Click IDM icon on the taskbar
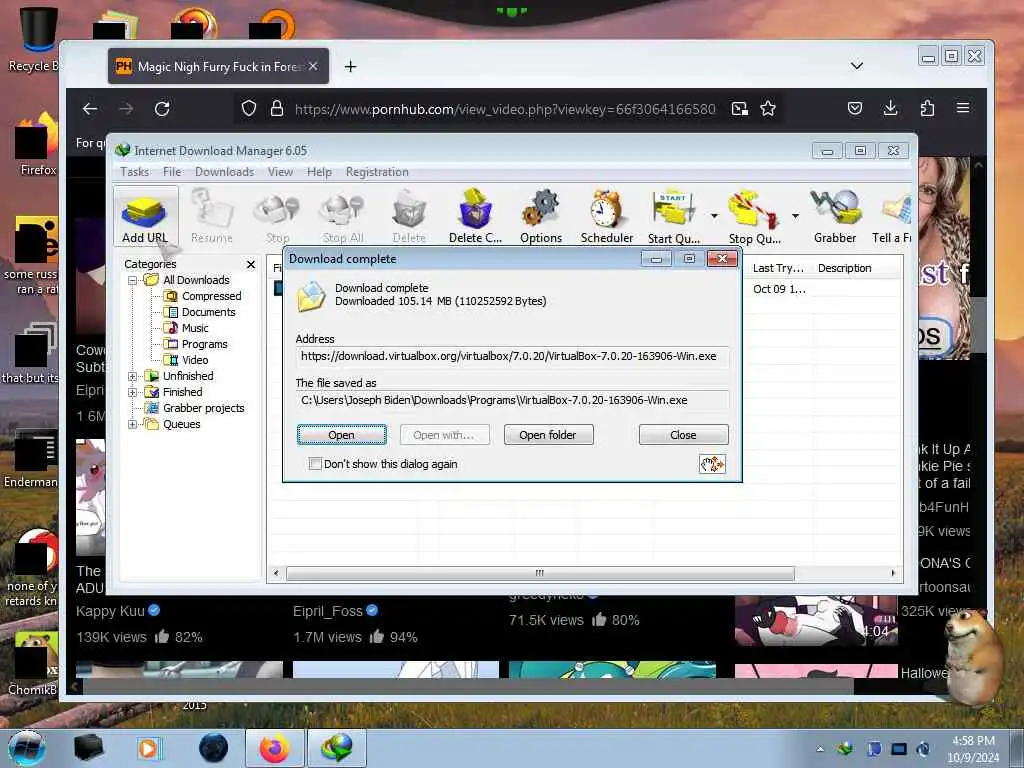Screen dimensions: 1024x768 pyautogui.click(x=337, y=748)
